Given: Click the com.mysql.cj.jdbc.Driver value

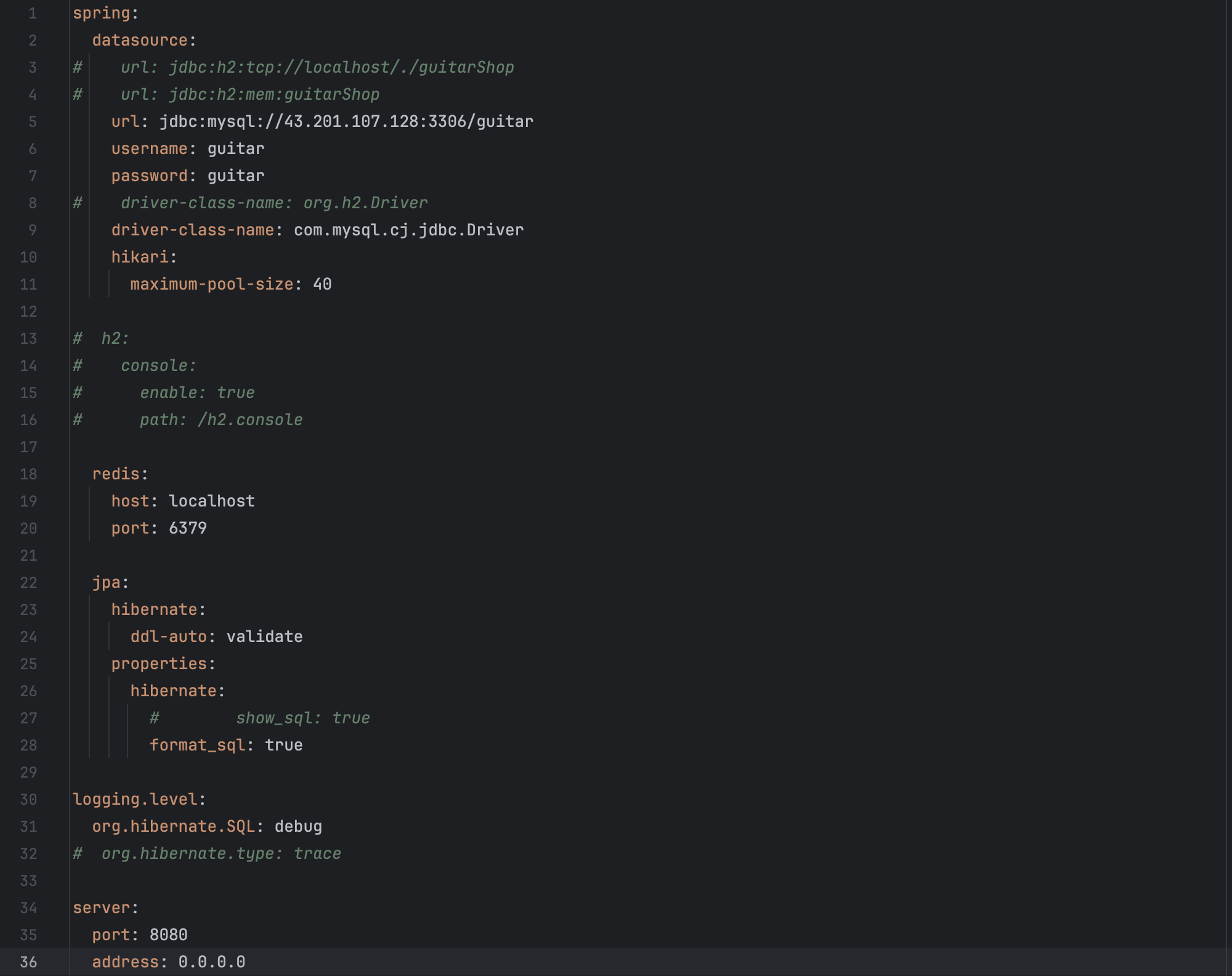Looking at the screenshot, I should coord(408,230).
